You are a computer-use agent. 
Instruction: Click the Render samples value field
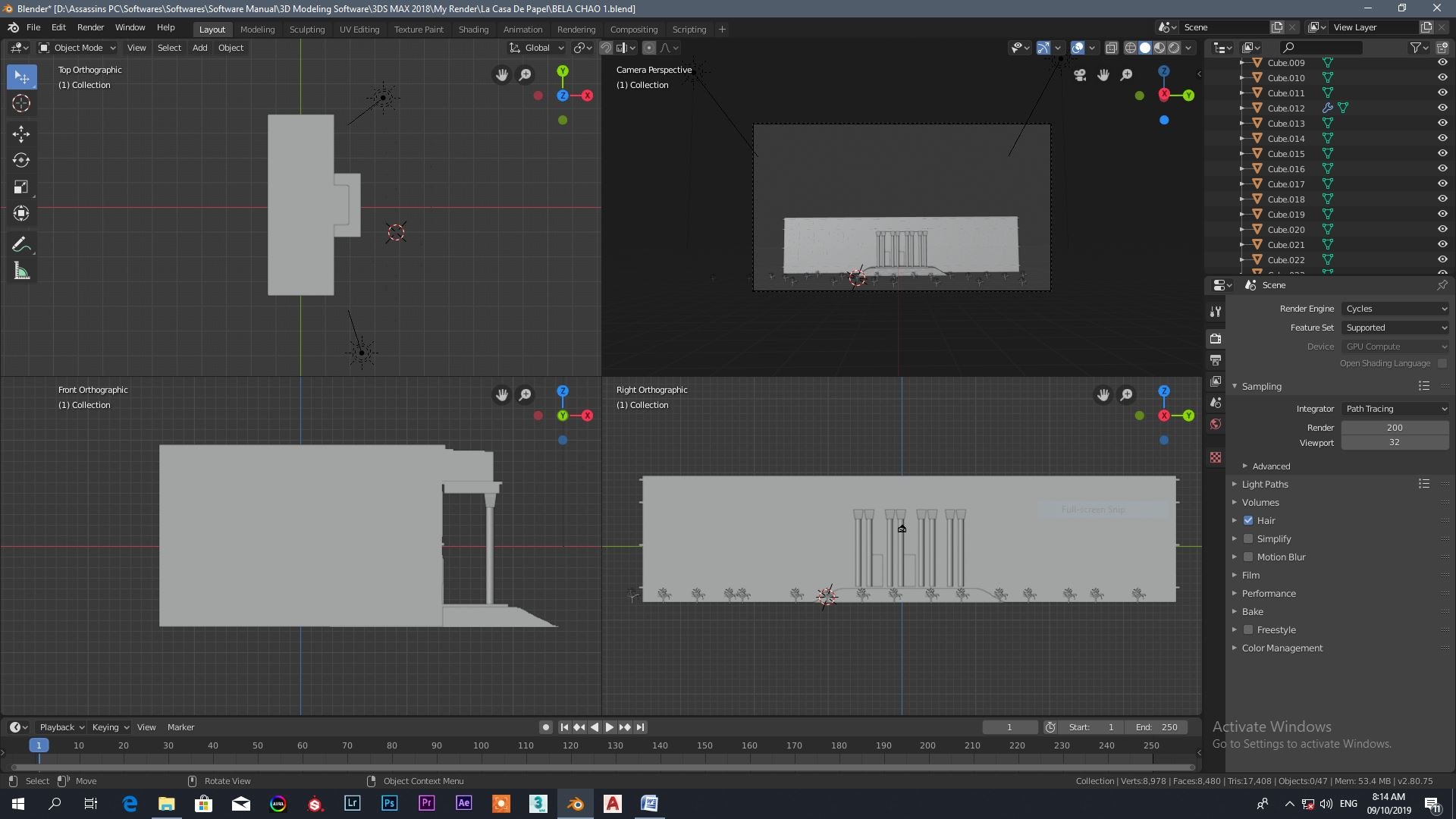(1395, 428)
